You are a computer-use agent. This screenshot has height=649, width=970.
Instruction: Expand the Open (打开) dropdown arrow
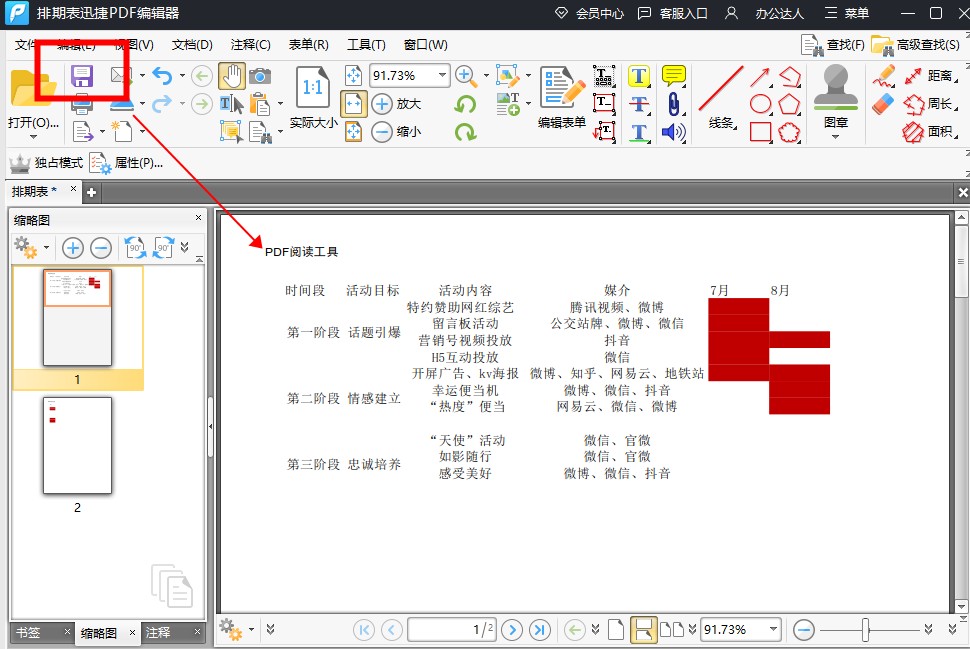[32, 137]
